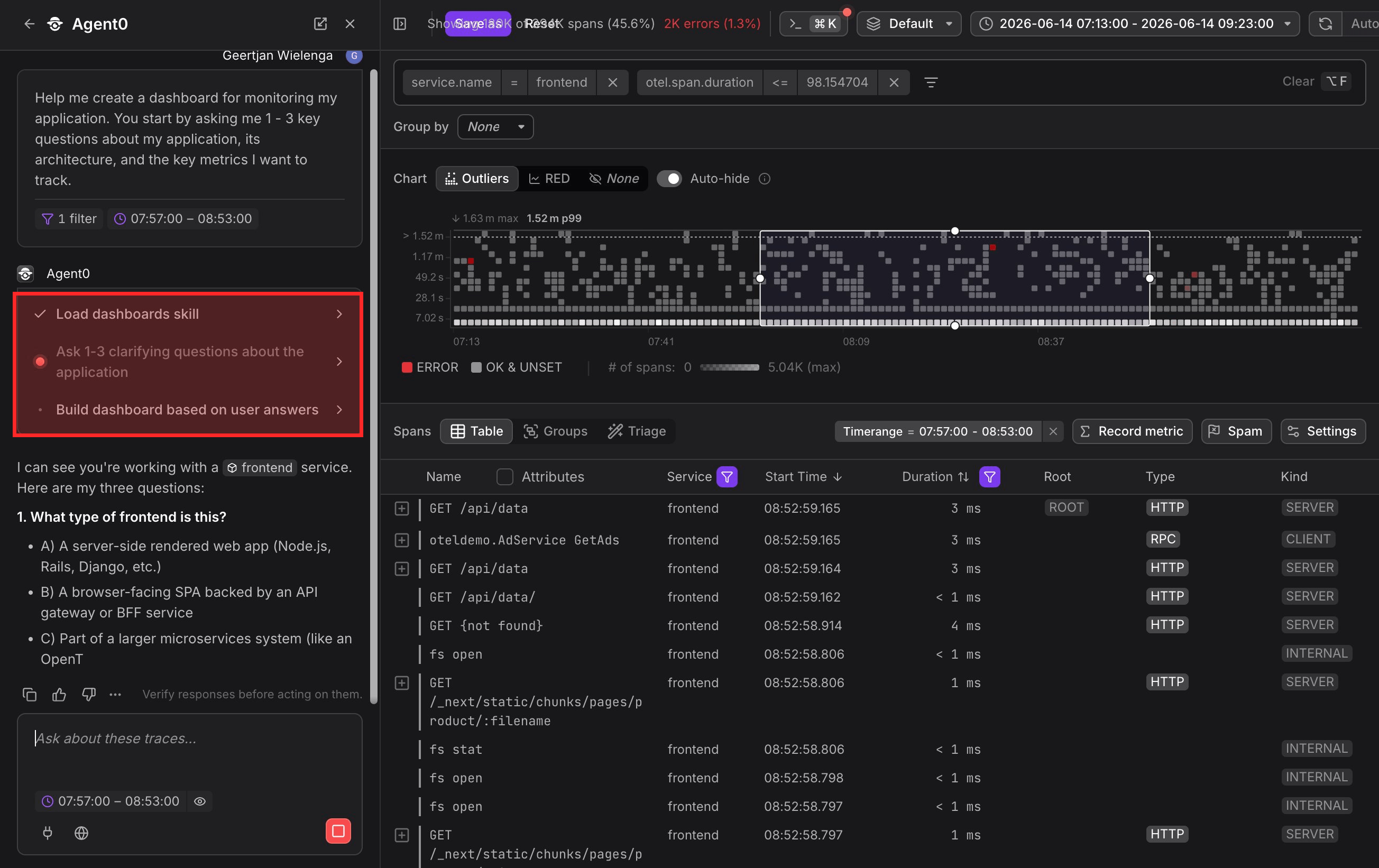
Task: Click the G user avatar
Action: [x=354, y=56]
